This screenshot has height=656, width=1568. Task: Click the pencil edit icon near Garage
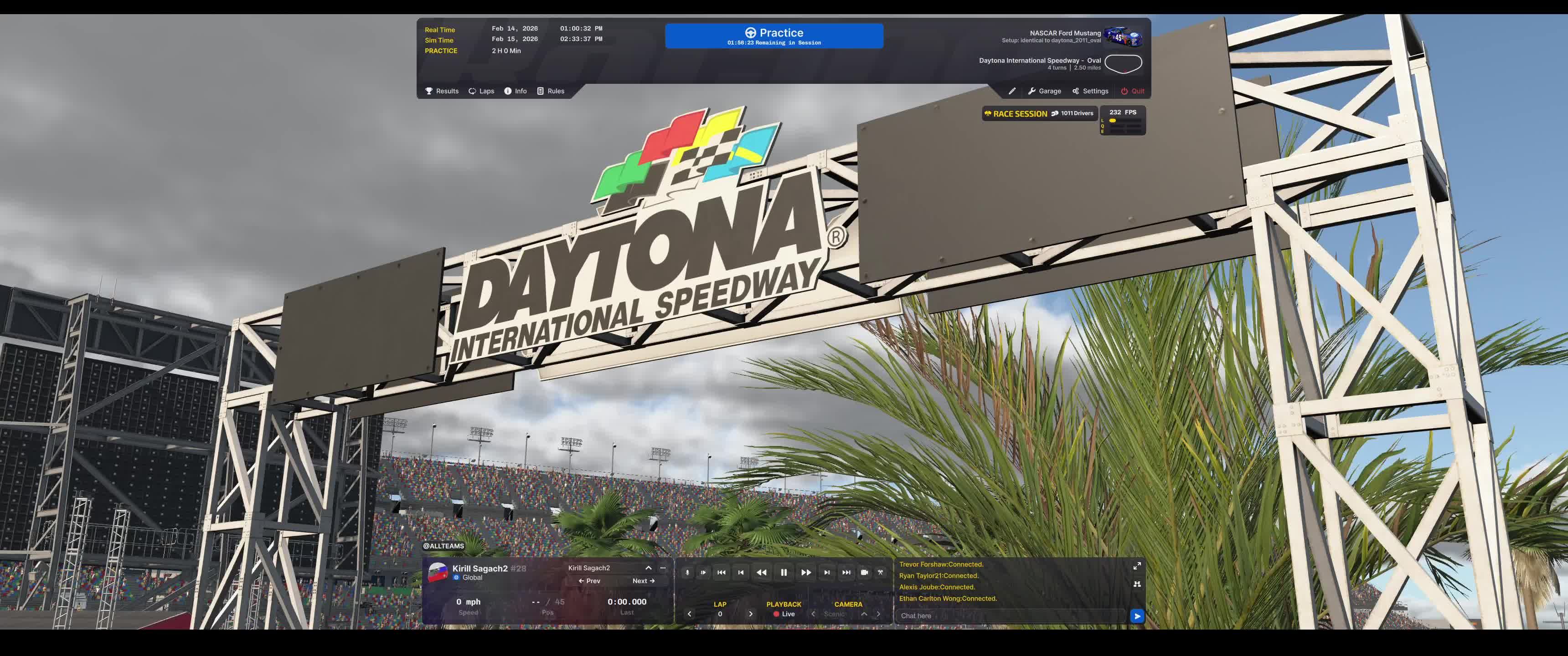(1011, 91)
